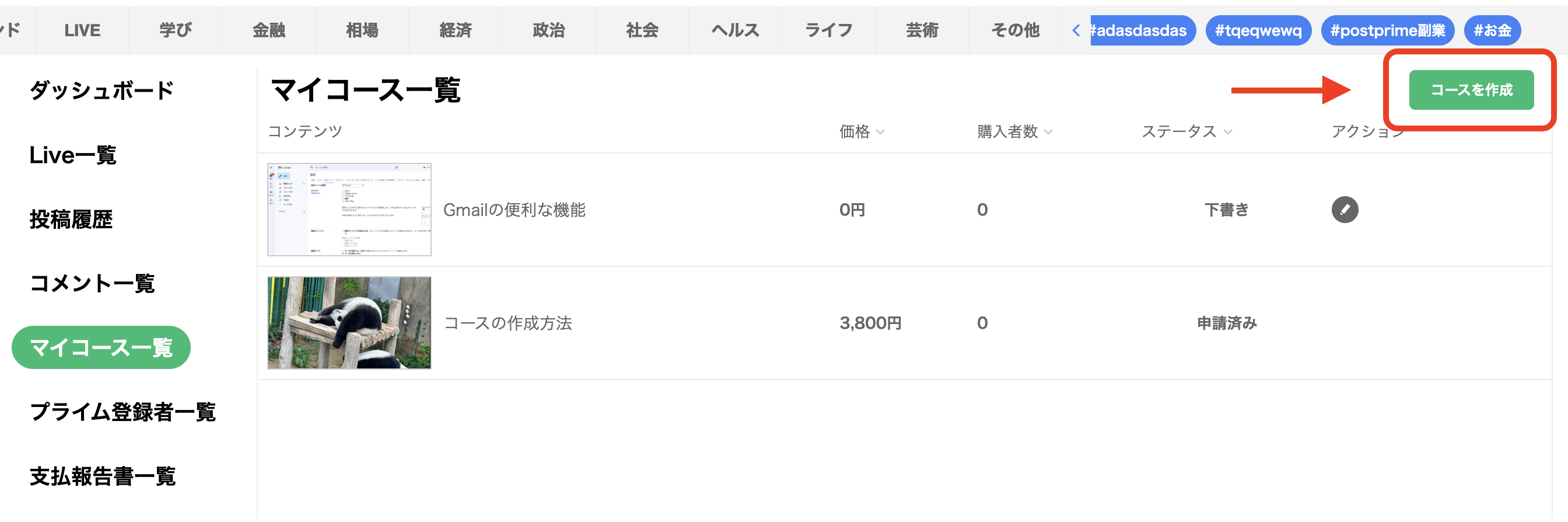Click the #tqeqwewq hashtag chip

point(1258,30)
